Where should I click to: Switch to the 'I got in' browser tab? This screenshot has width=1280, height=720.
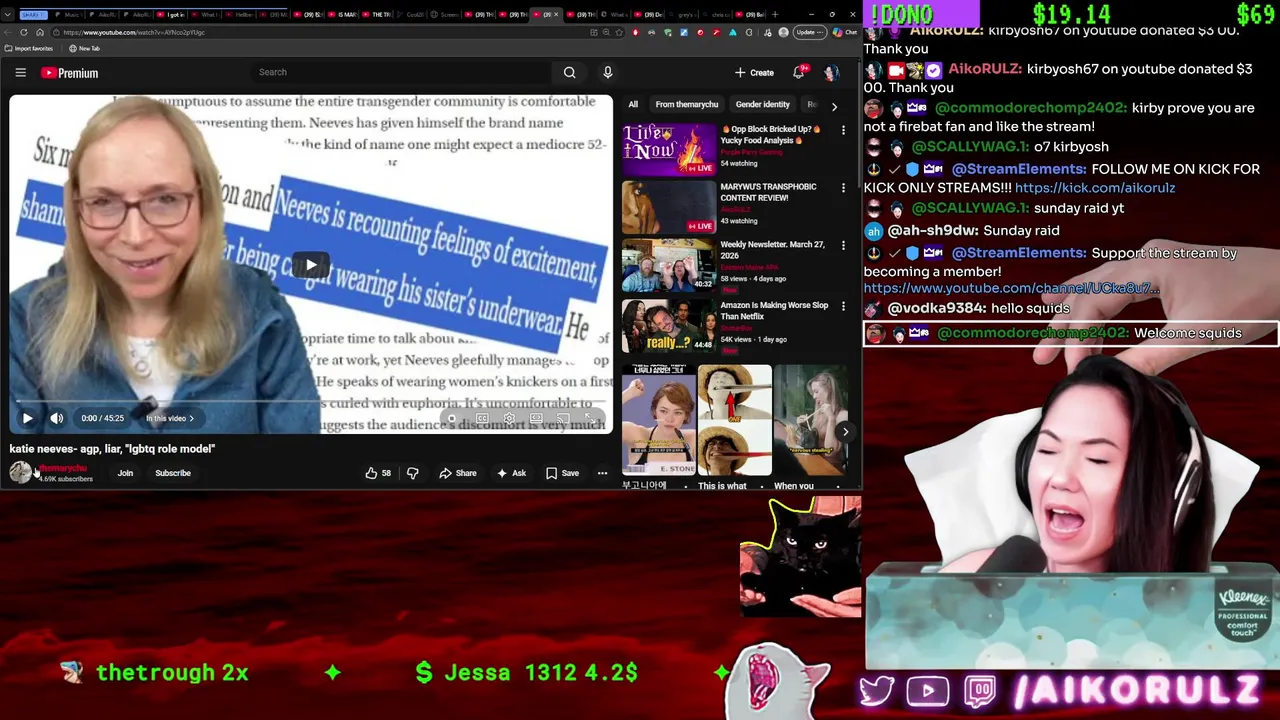coord(173,15)
